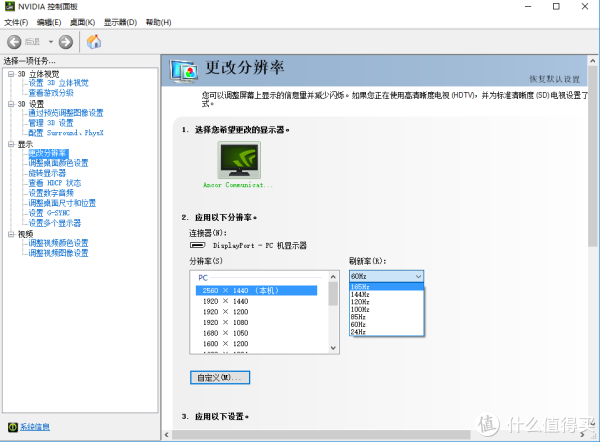
Task: Click the DisplayPort connector icon
Action: [197, 245]
